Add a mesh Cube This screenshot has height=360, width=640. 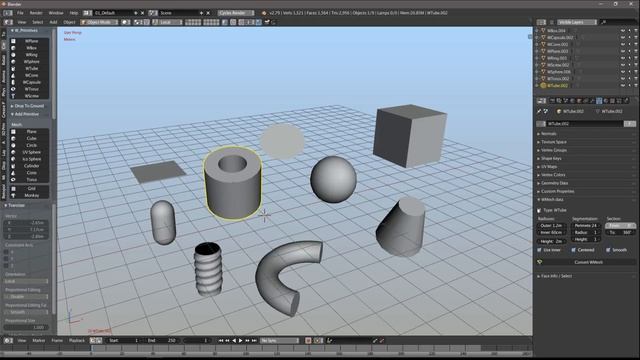(x=29, y=138)
